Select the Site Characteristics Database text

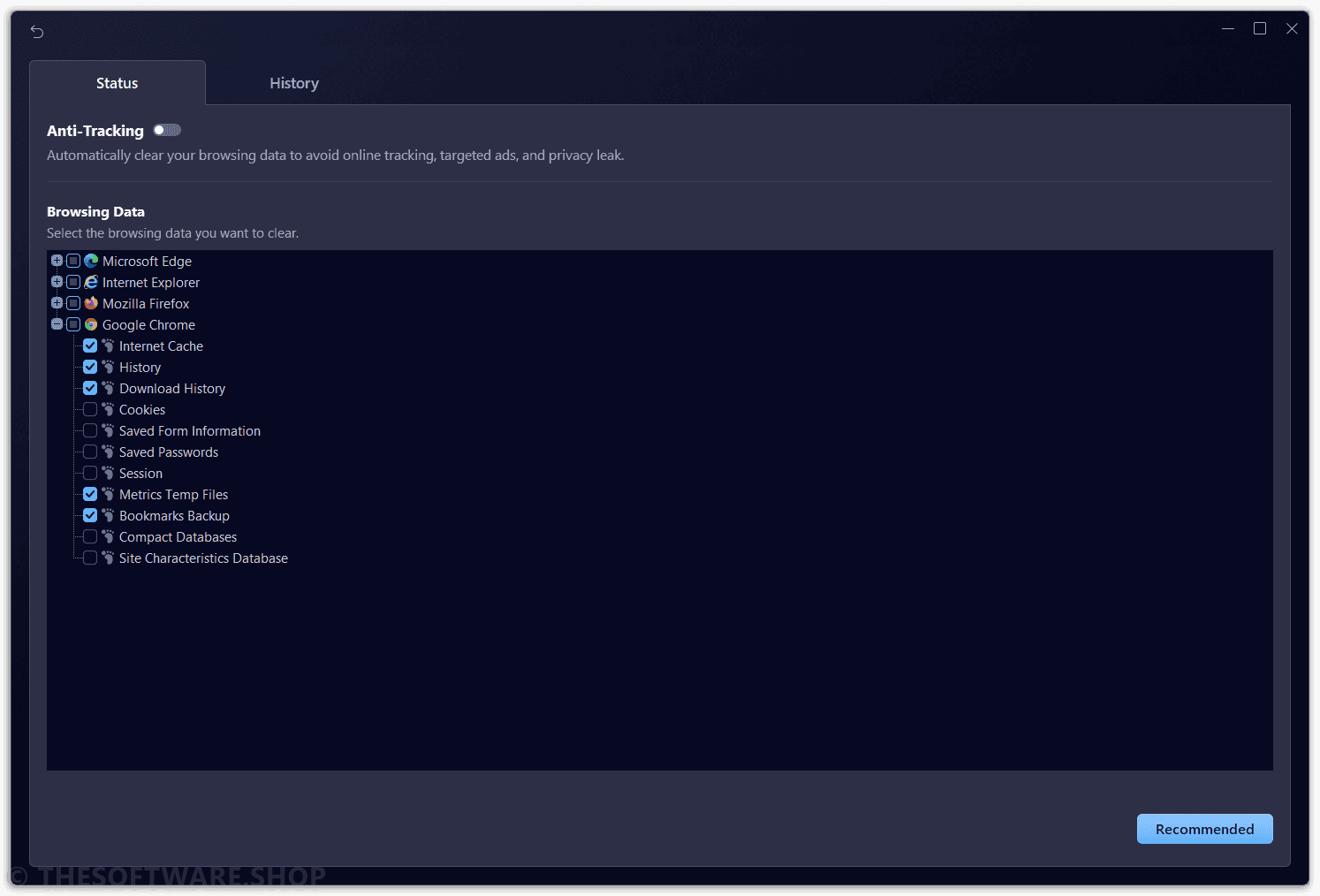click(203, 558)
